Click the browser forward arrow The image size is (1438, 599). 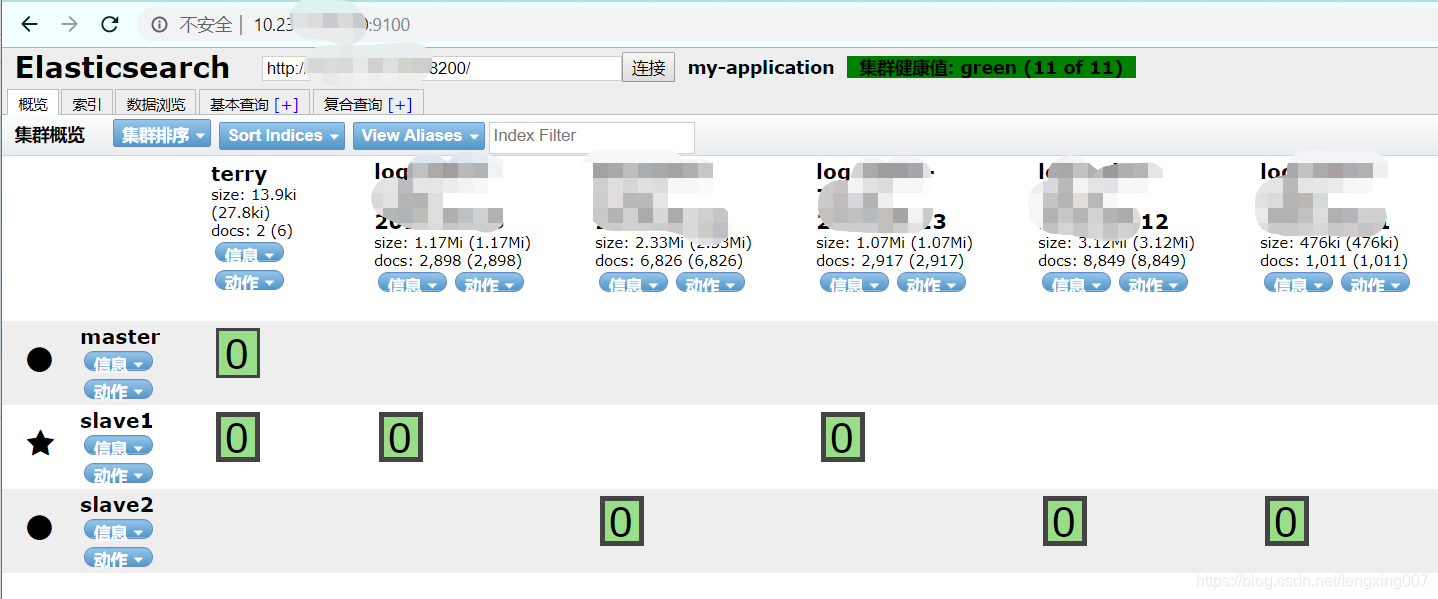(x=69, y=25)
